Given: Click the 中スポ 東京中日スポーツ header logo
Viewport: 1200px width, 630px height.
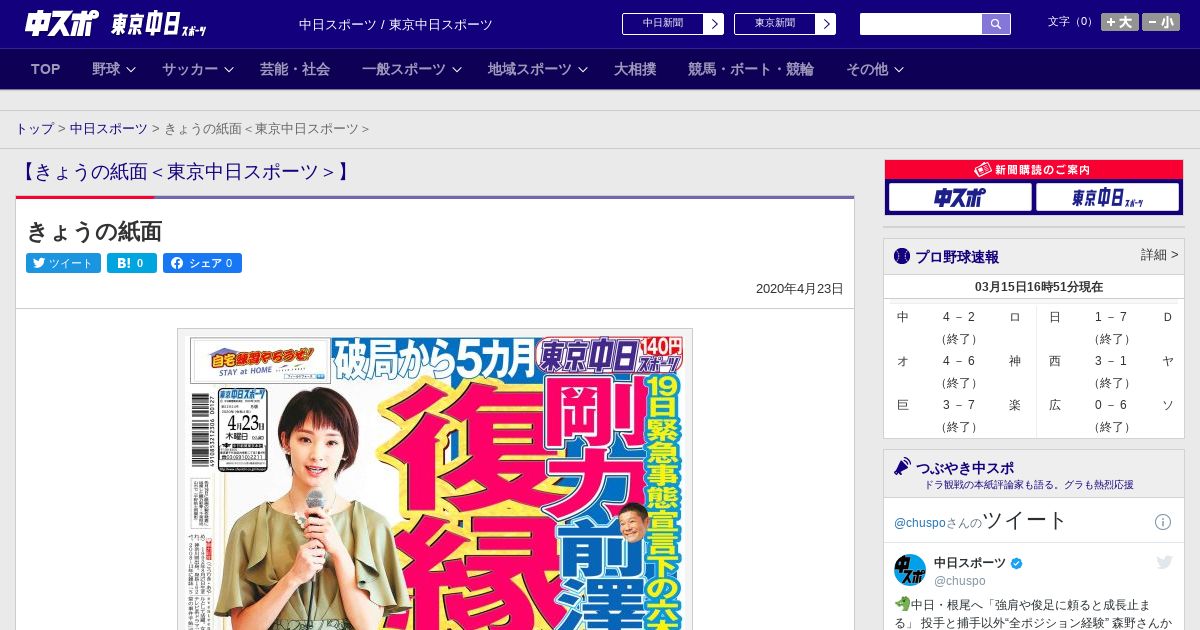Looking at the screenshot, I should [x=116, y=24].
